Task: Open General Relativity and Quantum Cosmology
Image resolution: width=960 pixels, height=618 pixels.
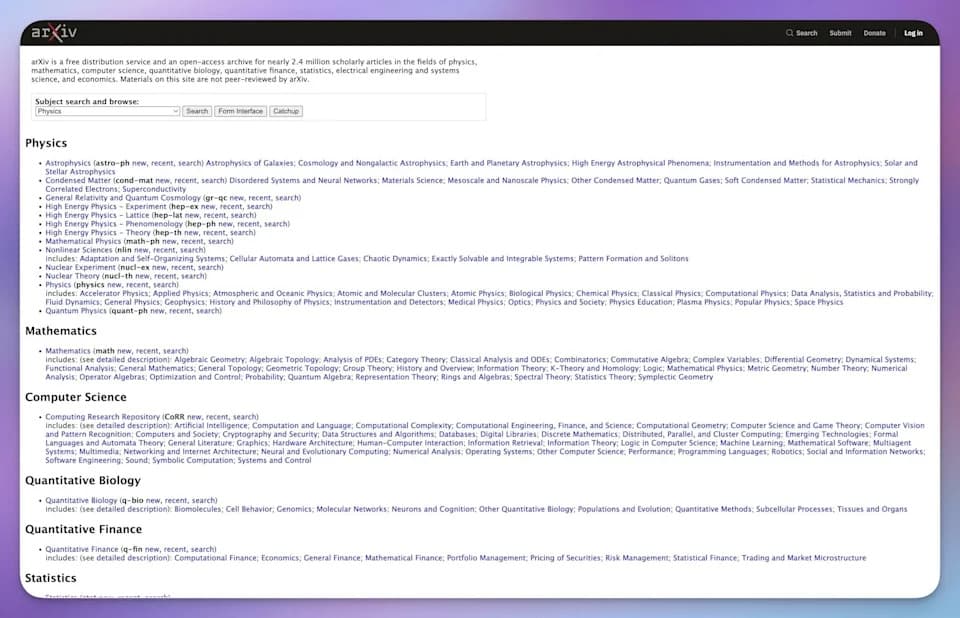Action: [123, 198]
